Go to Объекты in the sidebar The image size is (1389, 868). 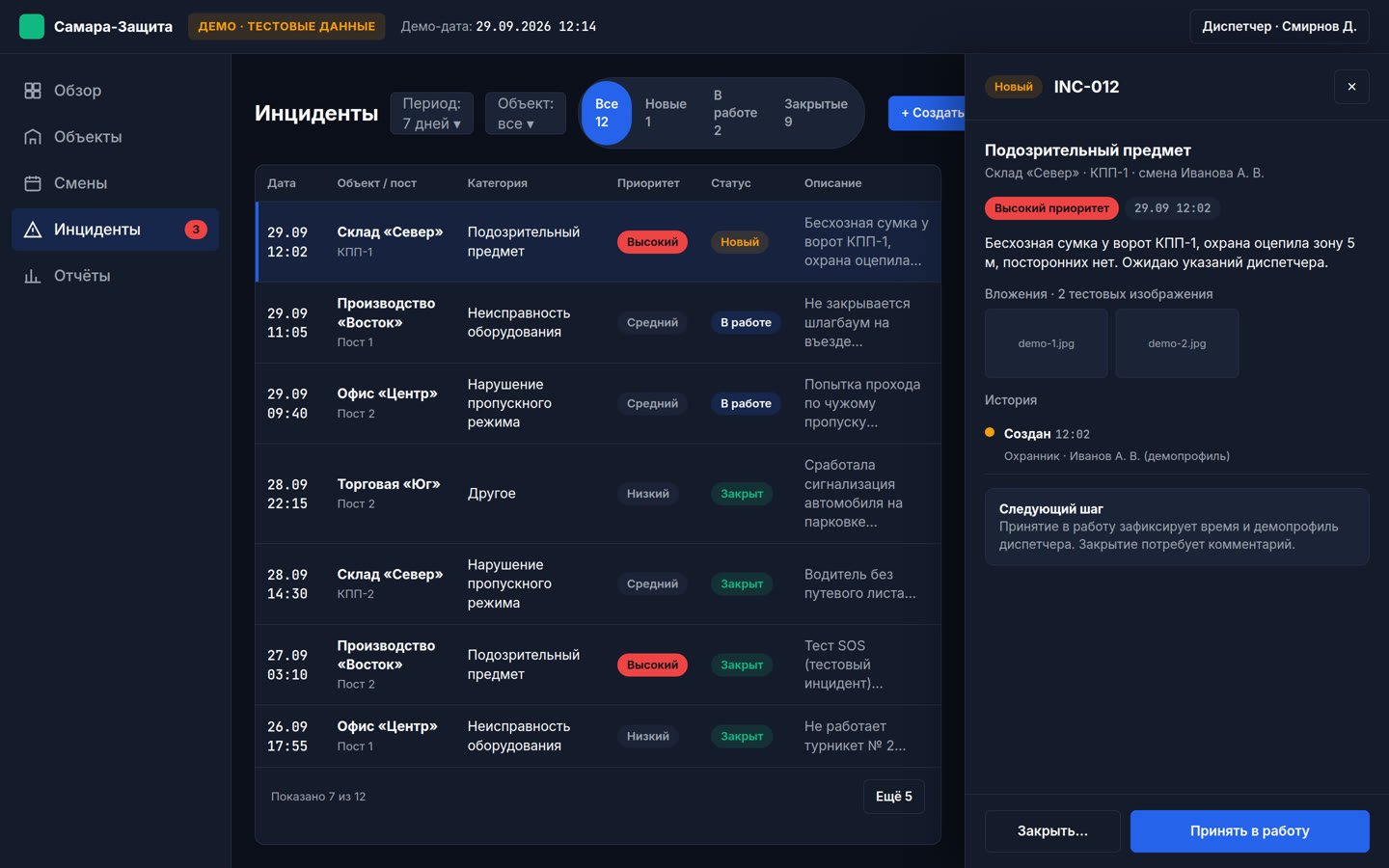(x=115, y=137)
